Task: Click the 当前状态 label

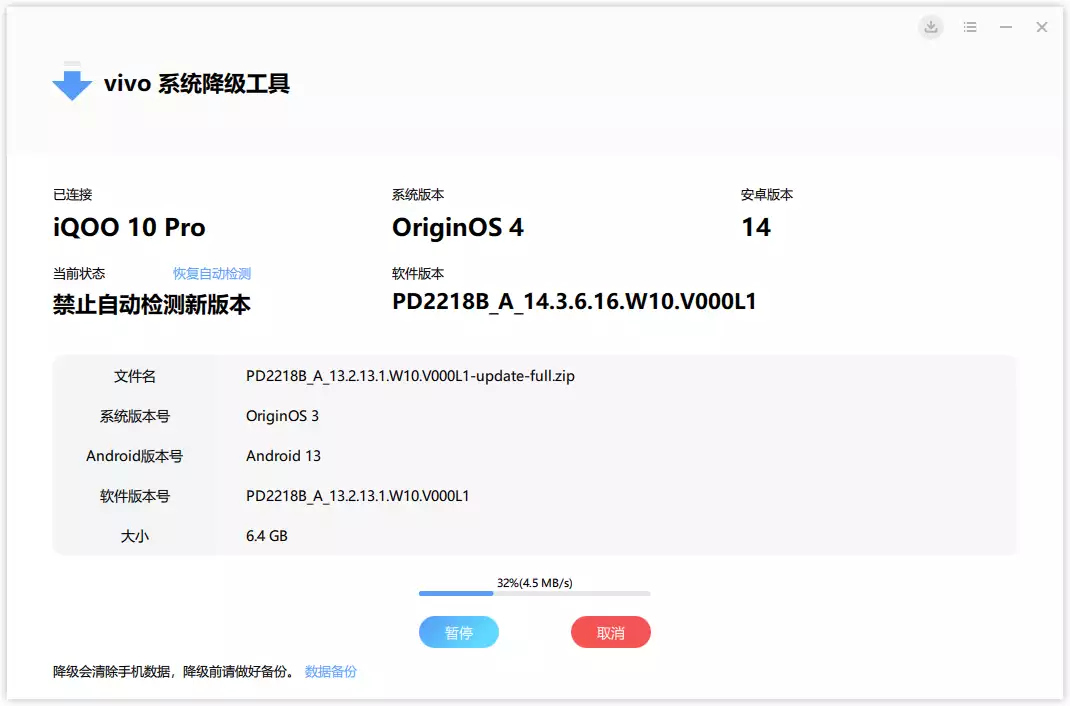Action: point(79,274)
